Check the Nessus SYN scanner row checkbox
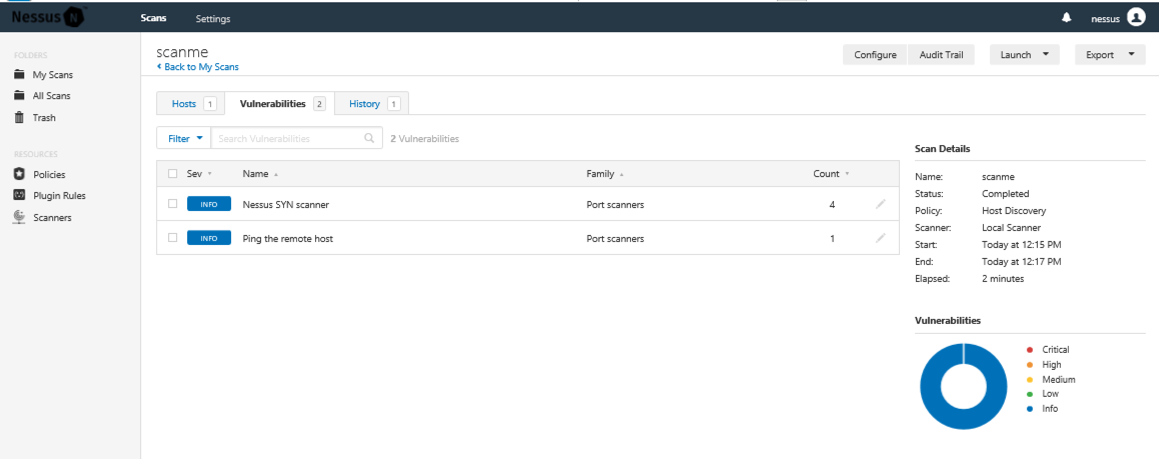 [173, 204]
